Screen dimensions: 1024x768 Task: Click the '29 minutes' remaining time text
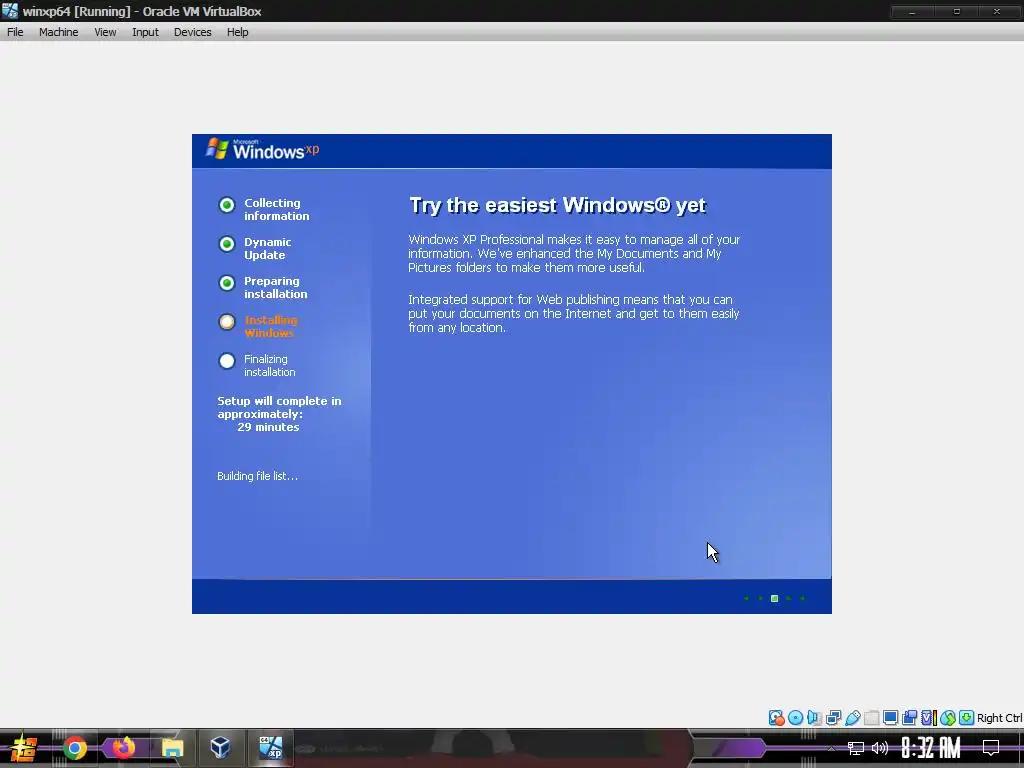click(x=268, y=427)
